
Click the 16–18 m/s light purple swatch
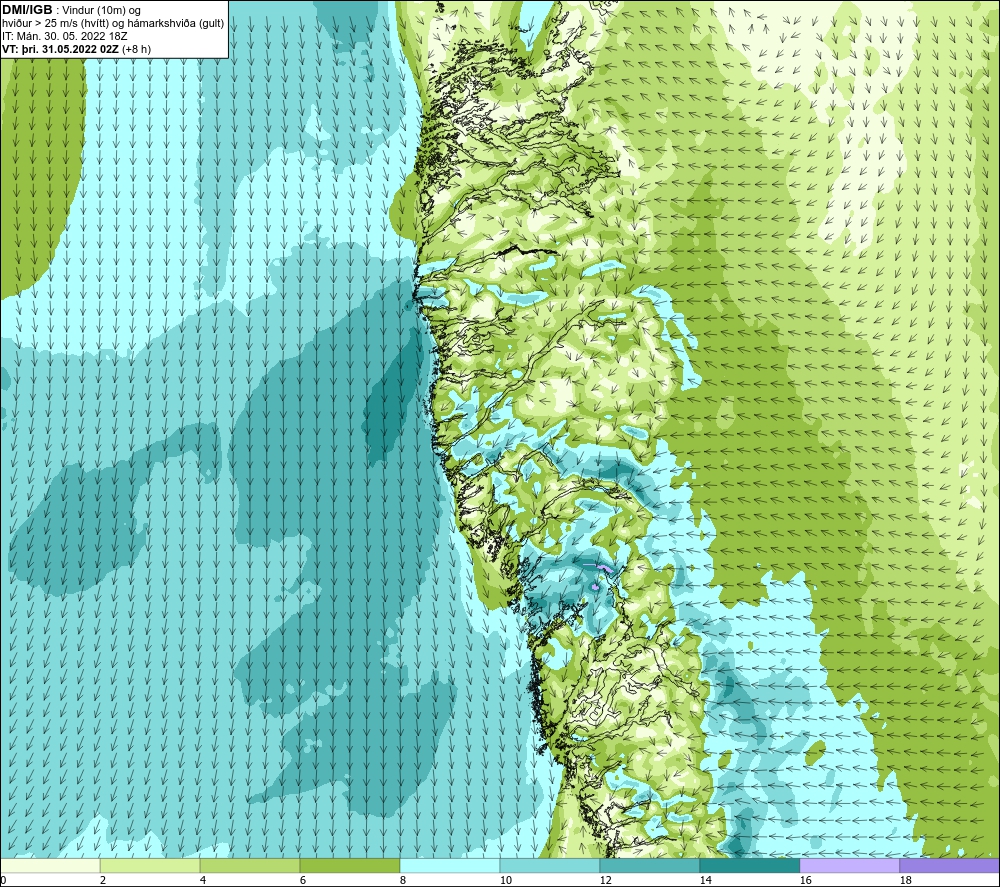coord(849,866)
